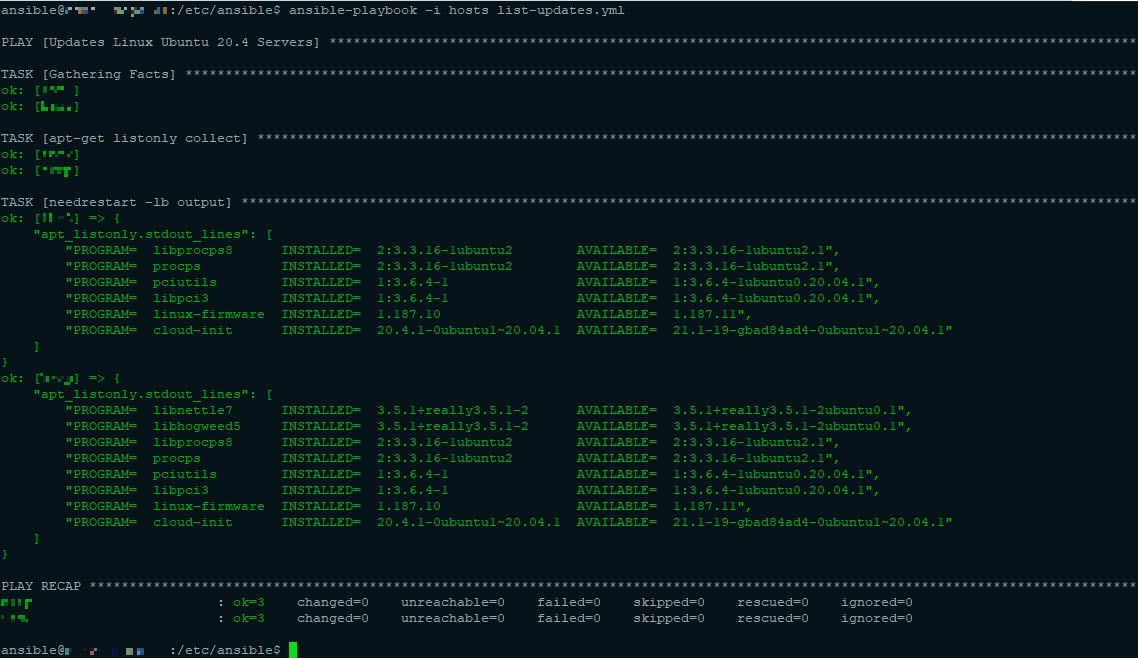Screen dimensions: 1138x658
Task: Click the libhogweed5 package name
Action: [196, 426]
